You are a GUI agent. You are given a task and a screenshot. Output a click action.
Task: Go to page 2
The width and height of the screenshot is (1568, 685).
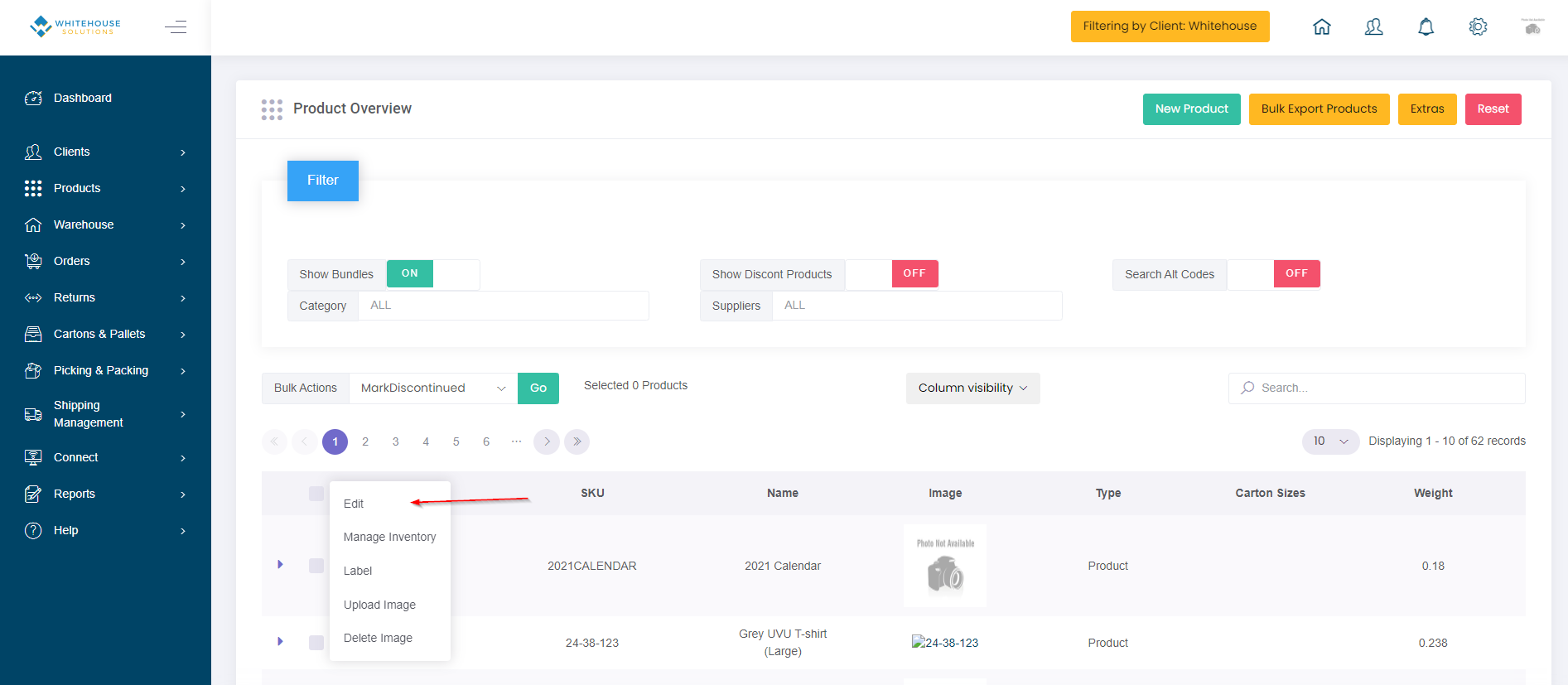coord(365,441)
